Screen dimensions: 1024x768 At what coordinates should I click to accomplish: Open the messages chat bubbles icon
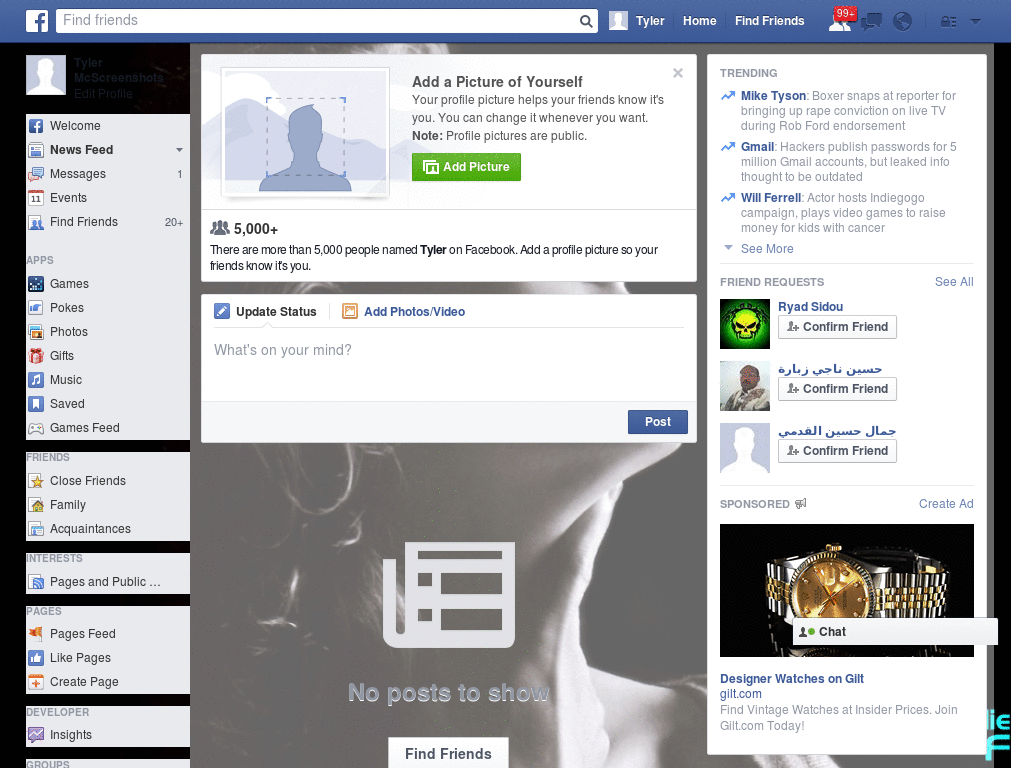point(871,22)
